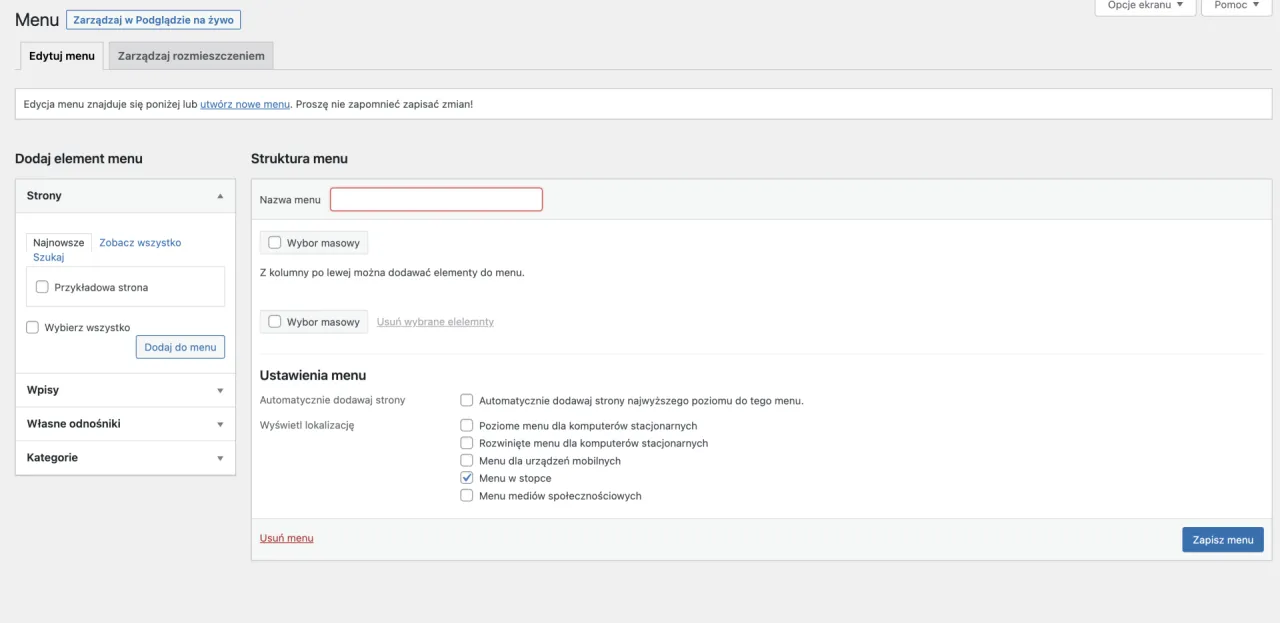
Task: Open the Pomoc dropdown
Action: click(1236, 6)
